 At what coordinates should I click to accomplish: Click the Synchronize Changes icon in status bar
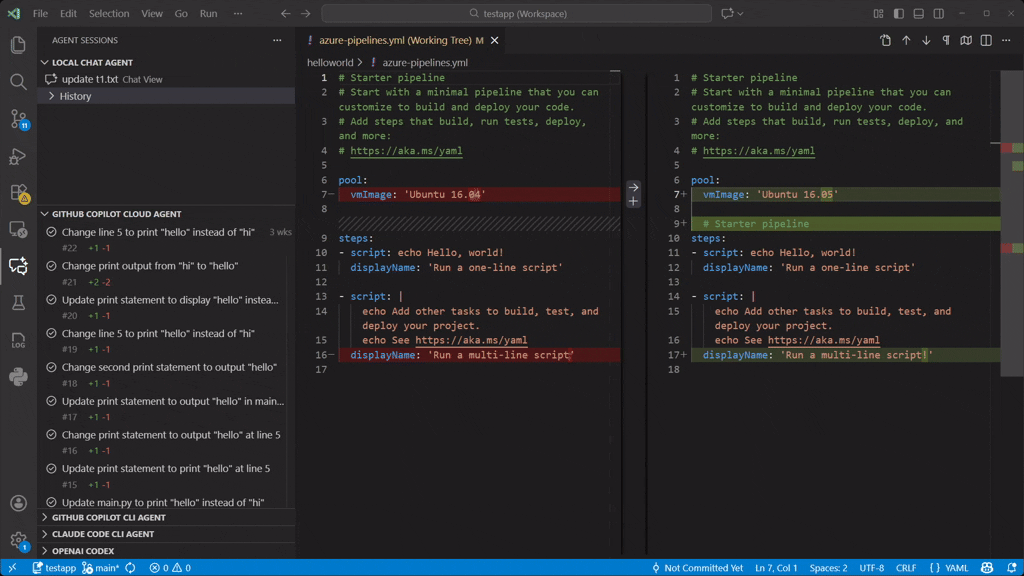[131, 568]
